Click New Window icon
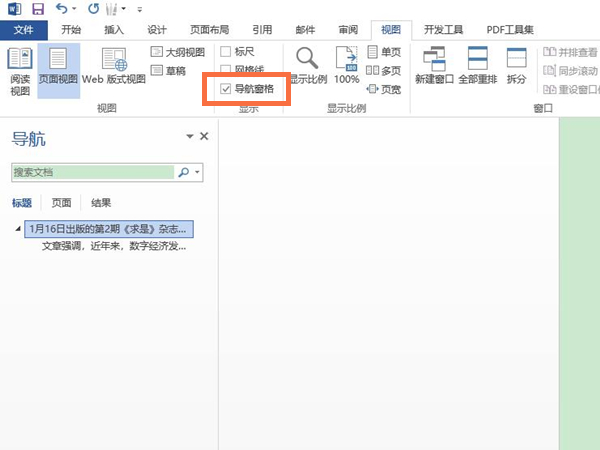Viewport: 600px width, 450px height. coord(434,67)
